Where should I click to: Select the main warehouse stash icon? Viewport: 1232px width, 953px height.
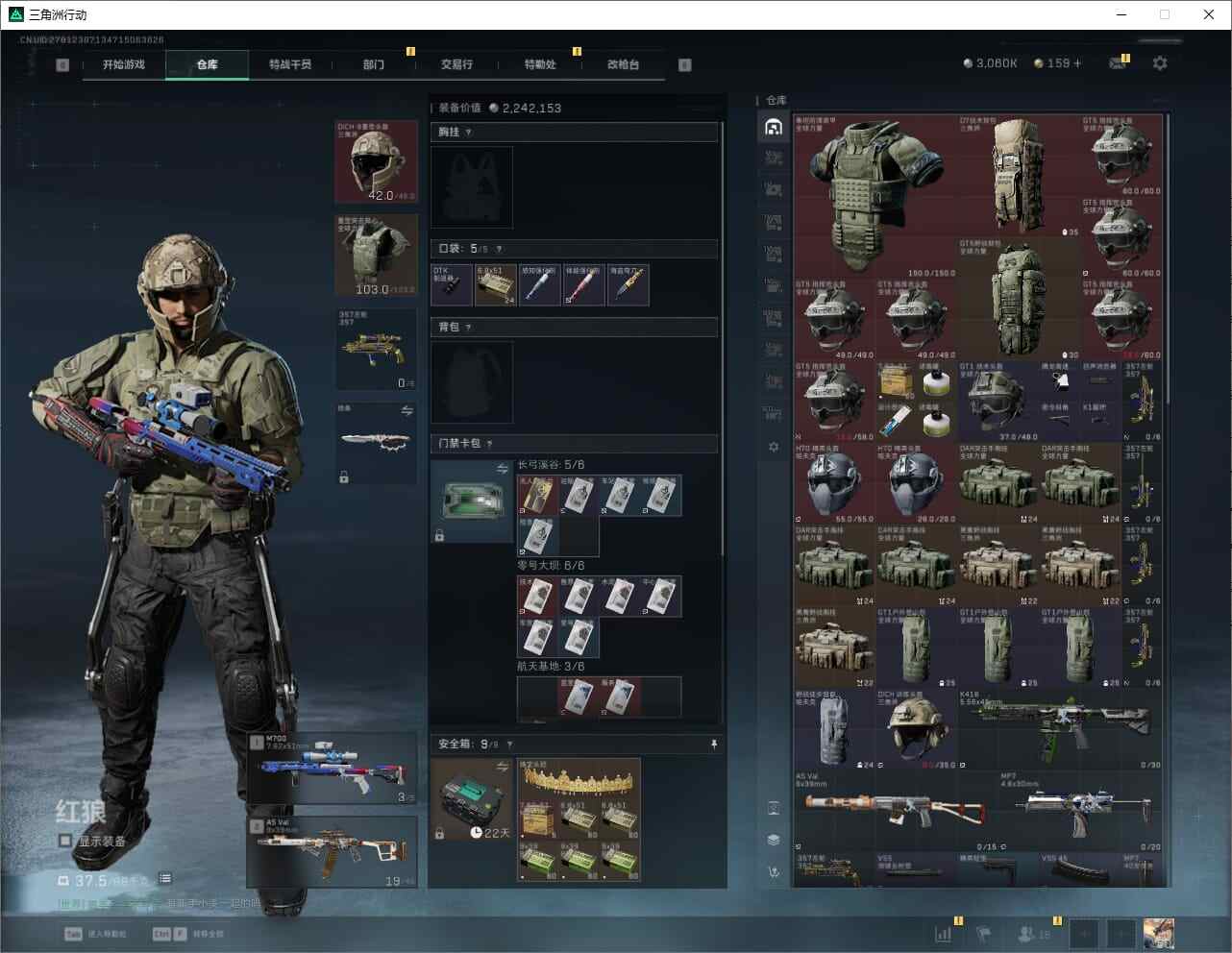click(774, 128)
